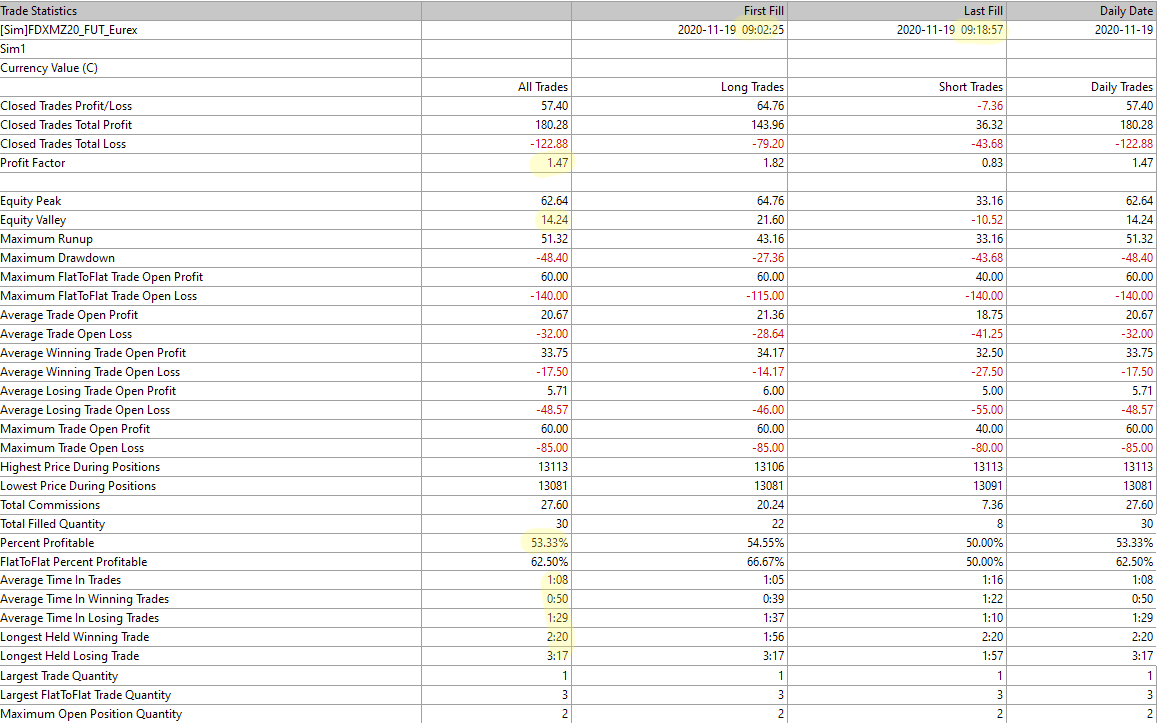The height and width of the screenshot is (723, 1157).
Task: Click the Daily Trades column label
Action: click(x=1122, y=87)
